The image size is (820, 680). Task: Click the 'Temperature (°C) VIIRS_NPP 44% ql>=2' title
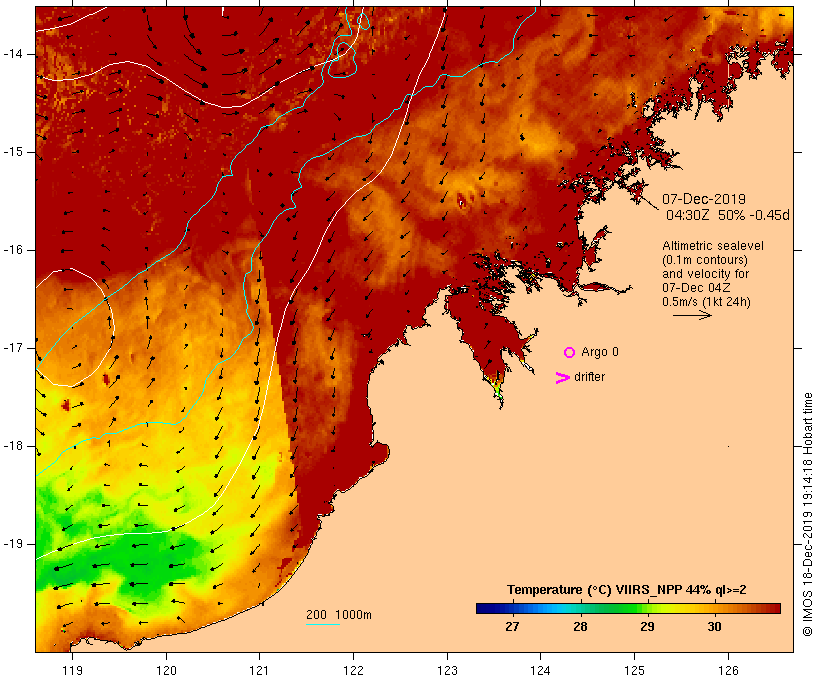point(627,590)
